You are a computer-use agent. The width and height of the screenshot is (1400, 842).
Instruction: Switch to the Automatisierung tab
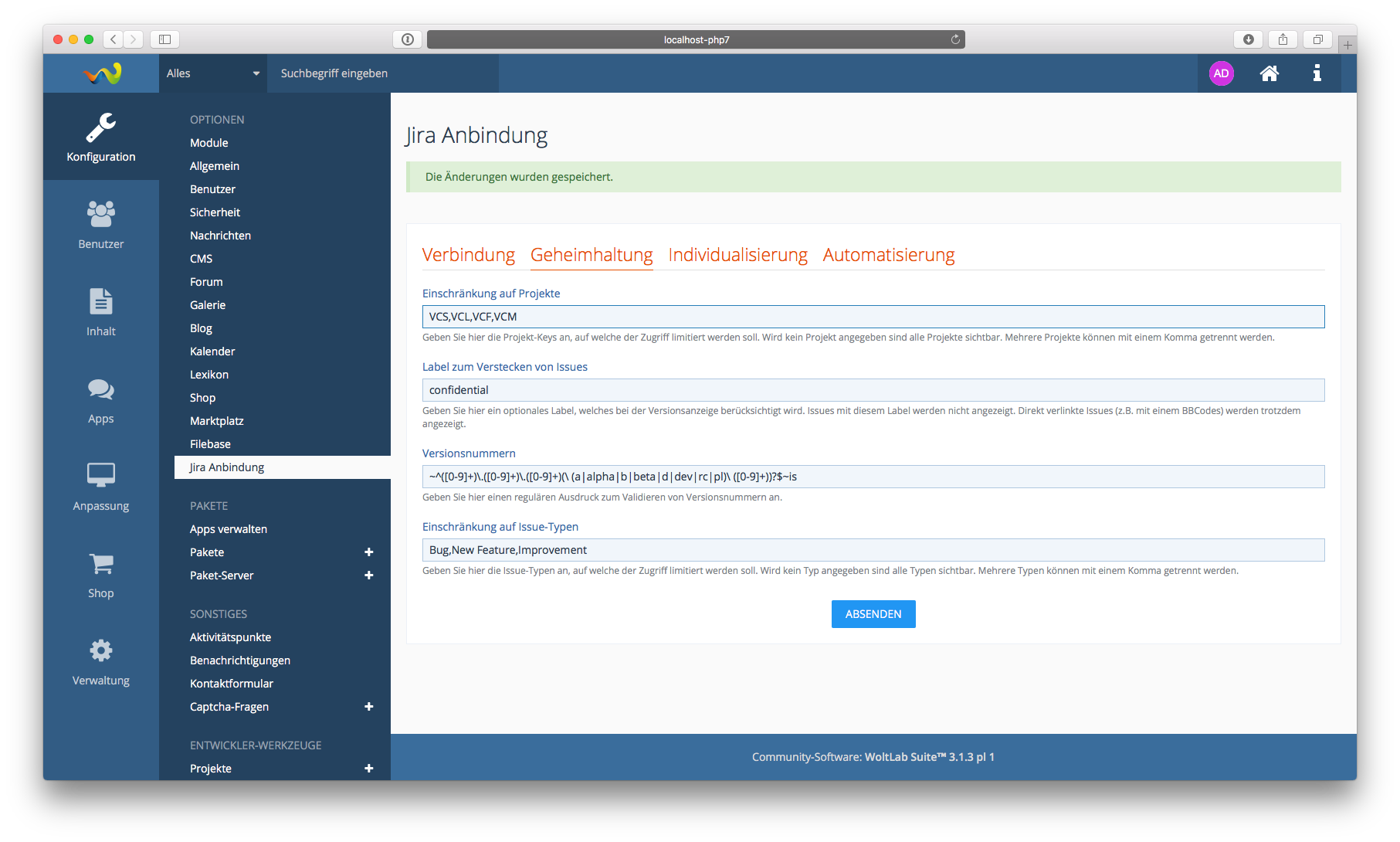[x=889, y=255]
